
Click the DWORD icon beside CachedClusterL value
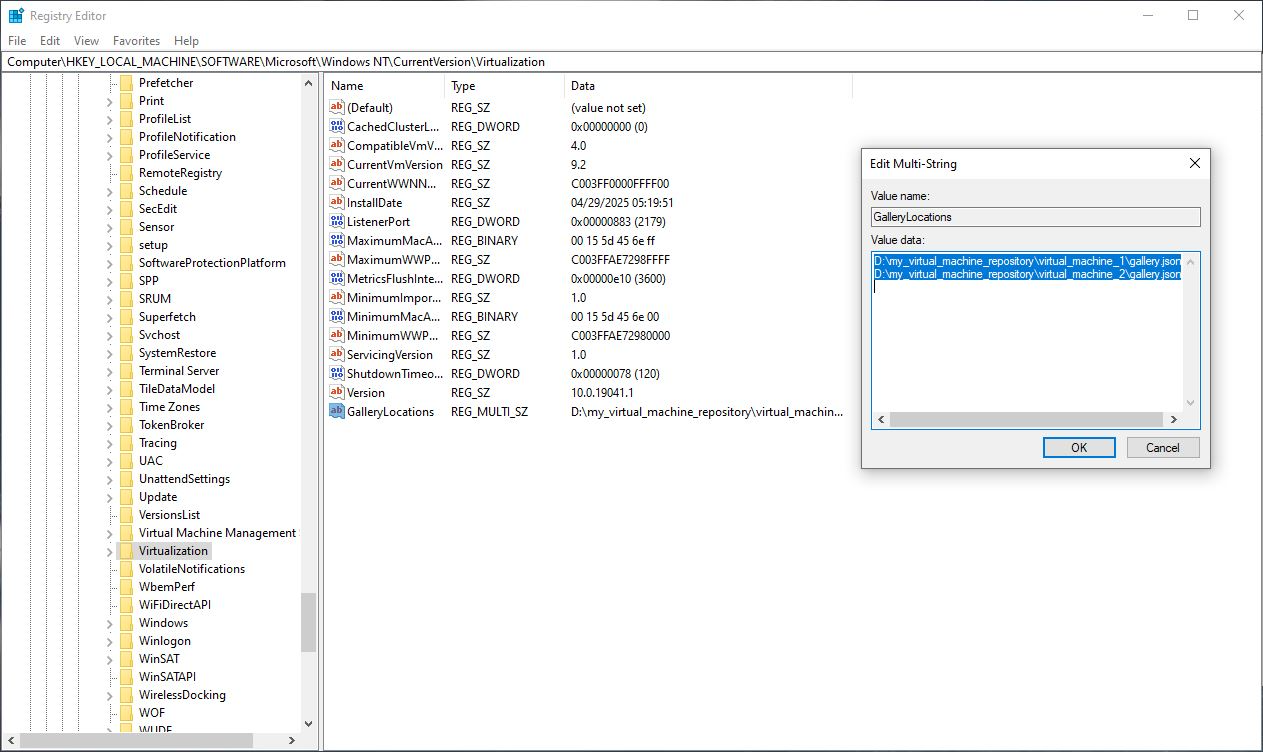click(336, 126)
